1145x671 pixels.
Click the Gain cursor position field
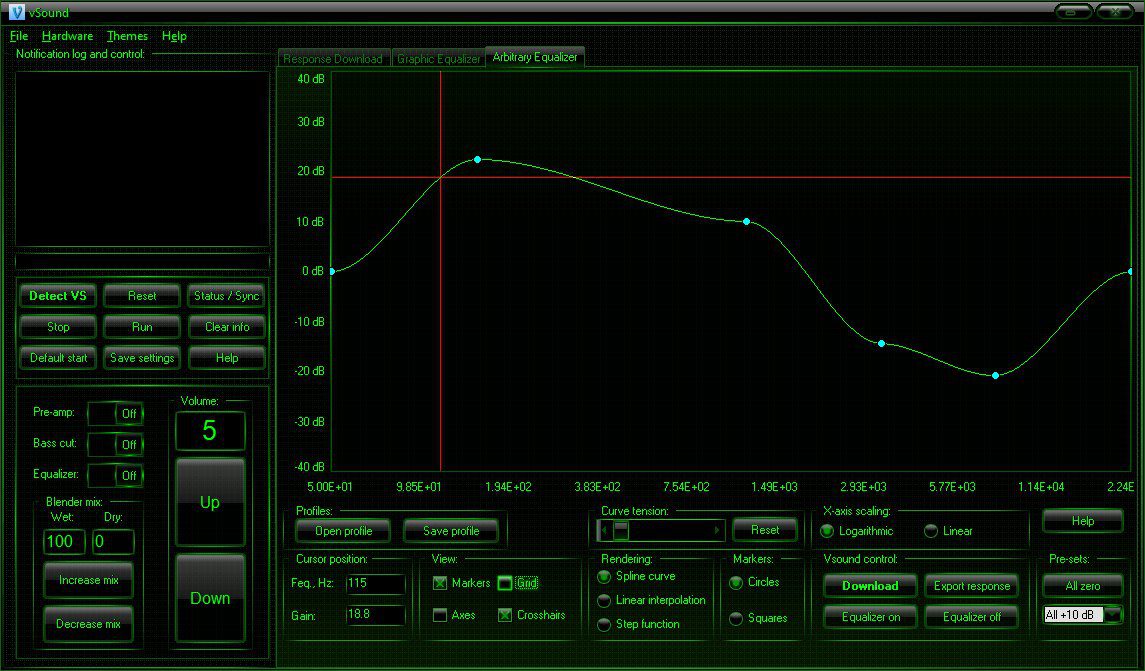[x=375, y=614]
